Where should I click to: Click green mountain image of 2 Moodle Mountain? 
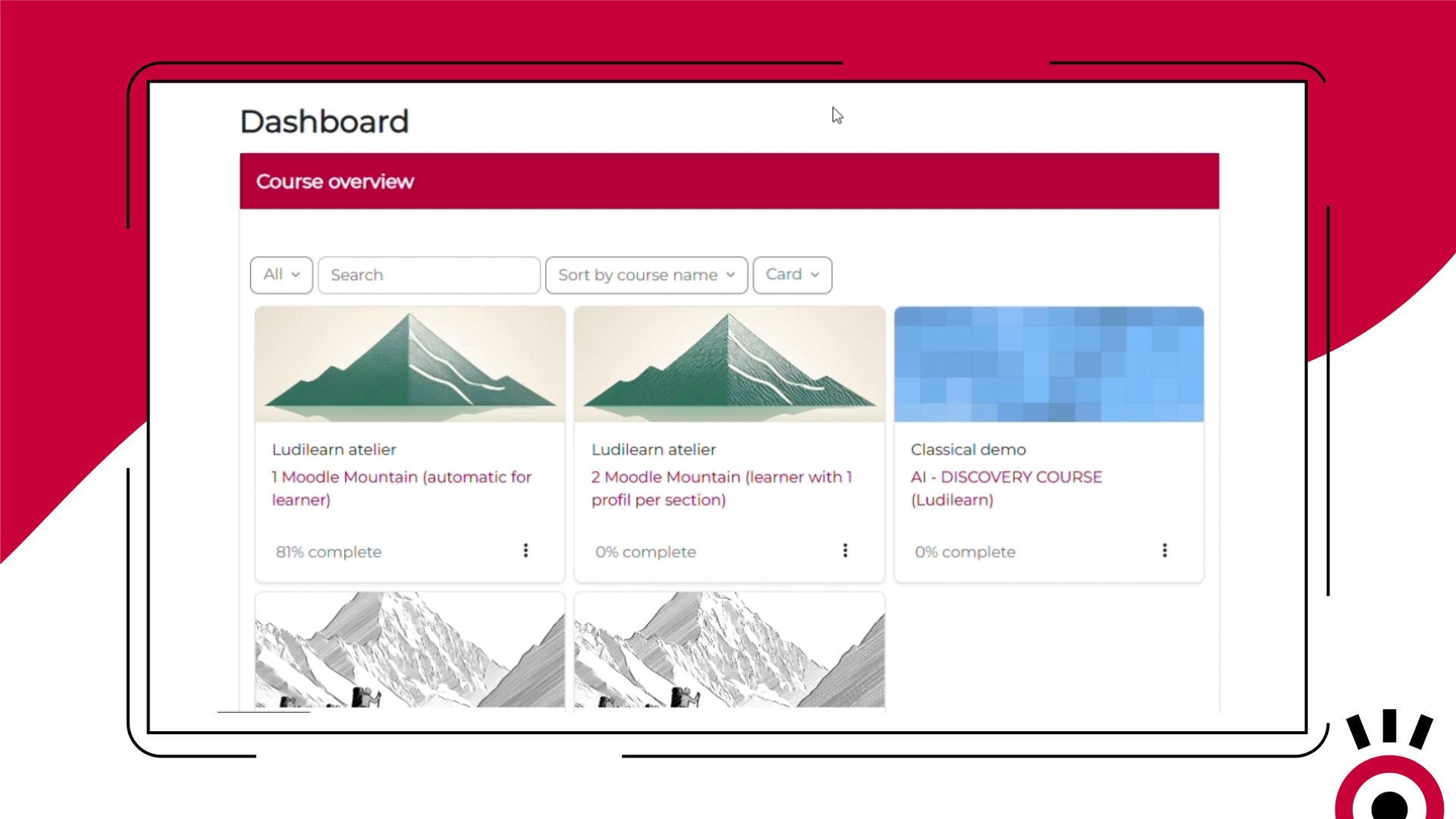[x=730, y=364]
